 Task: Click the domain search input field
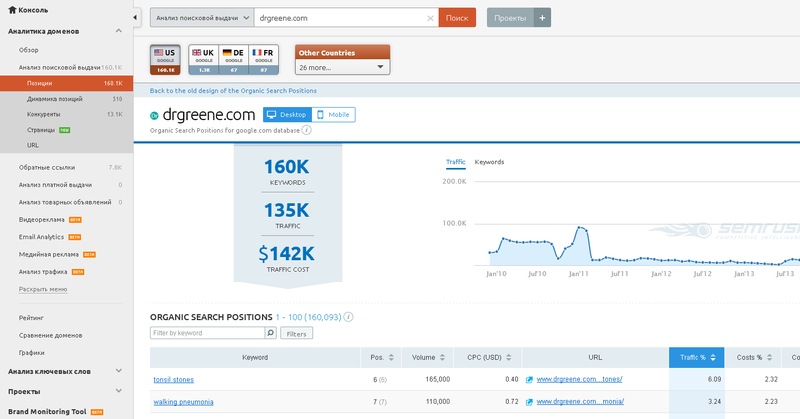click(x=346, y=18)
